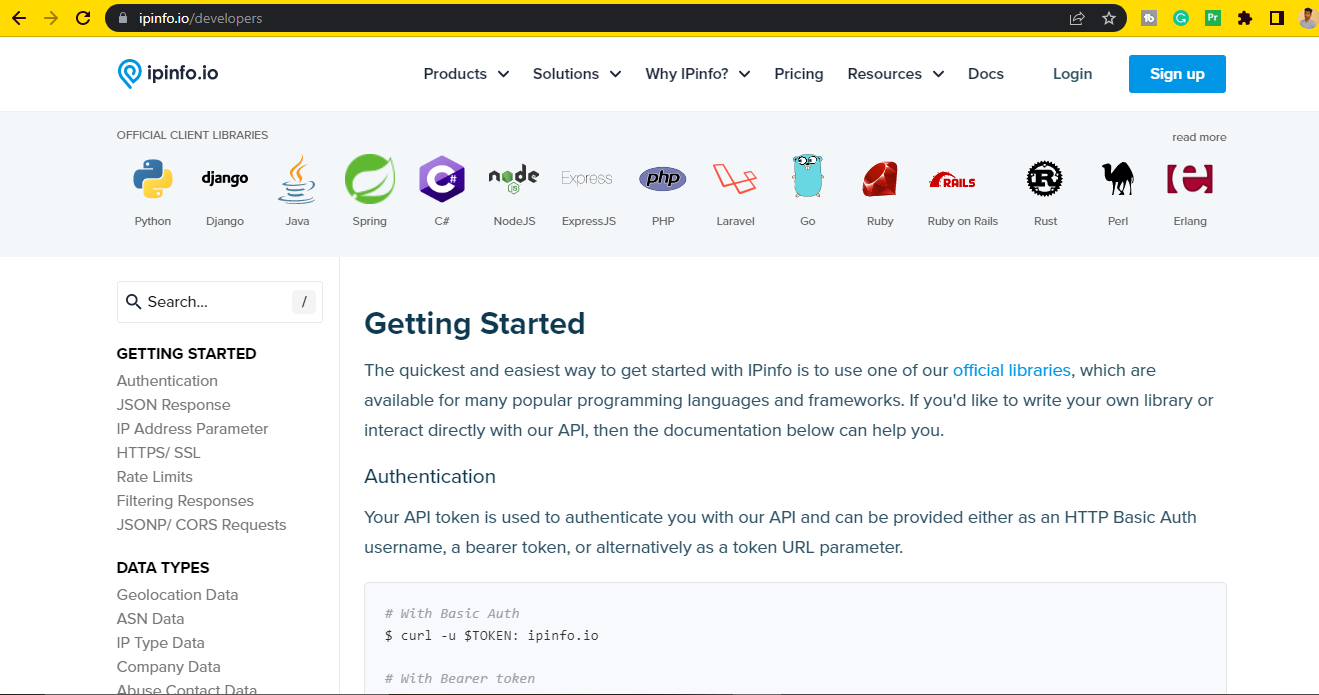Focus the Search docs field
Viewport: 1319px width, 695px height.
point(220,302)
